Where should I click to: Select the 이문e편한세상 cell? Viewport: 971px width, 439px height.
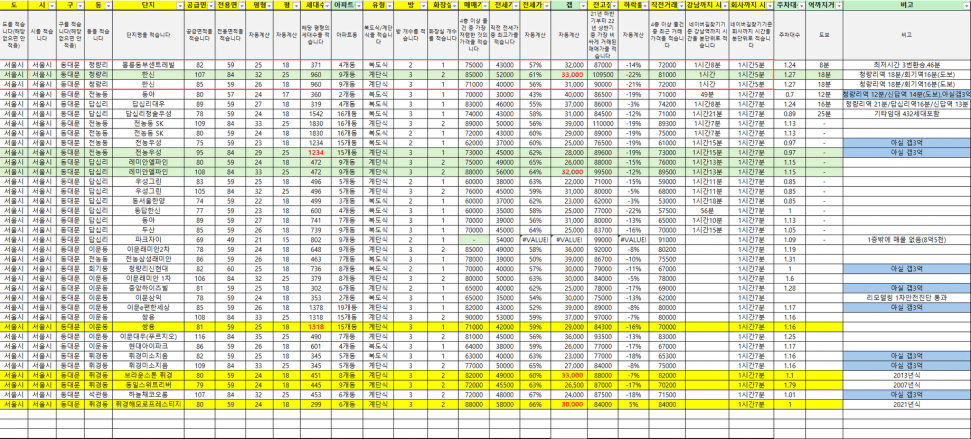(149, 307)
